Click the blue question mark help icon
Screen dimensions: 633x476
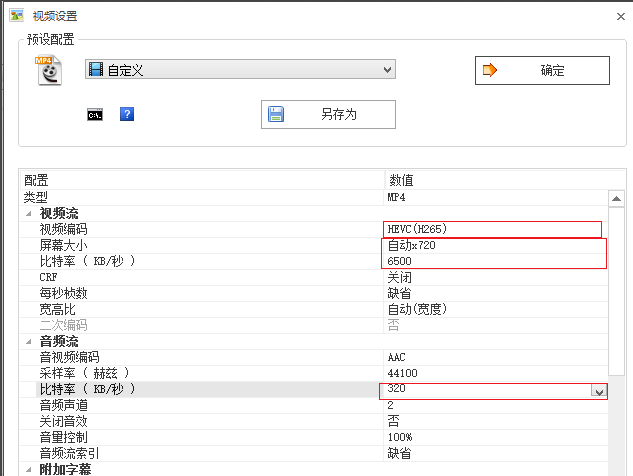click(127, 114)
